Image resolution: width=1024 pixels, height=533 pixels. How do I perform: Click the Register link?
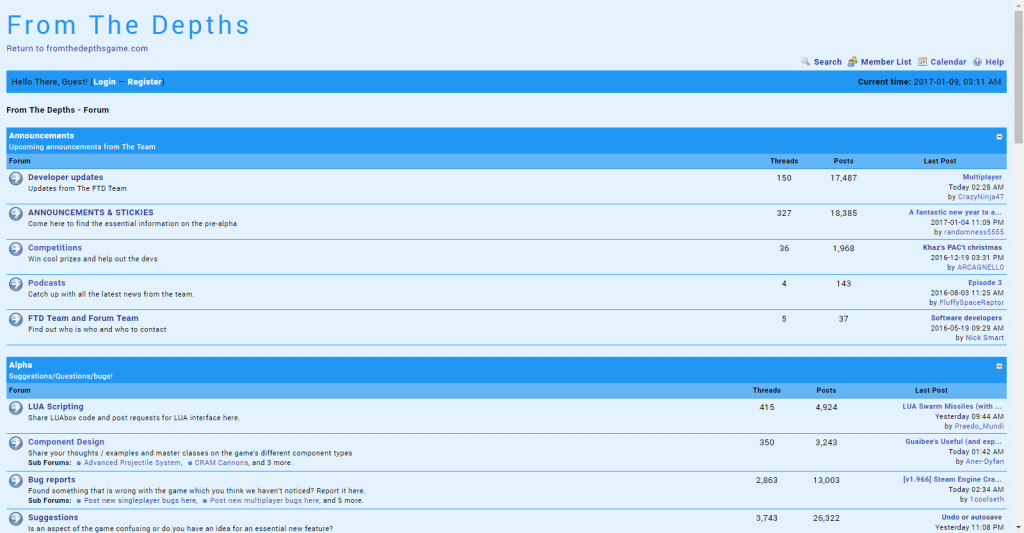point(144,82)
